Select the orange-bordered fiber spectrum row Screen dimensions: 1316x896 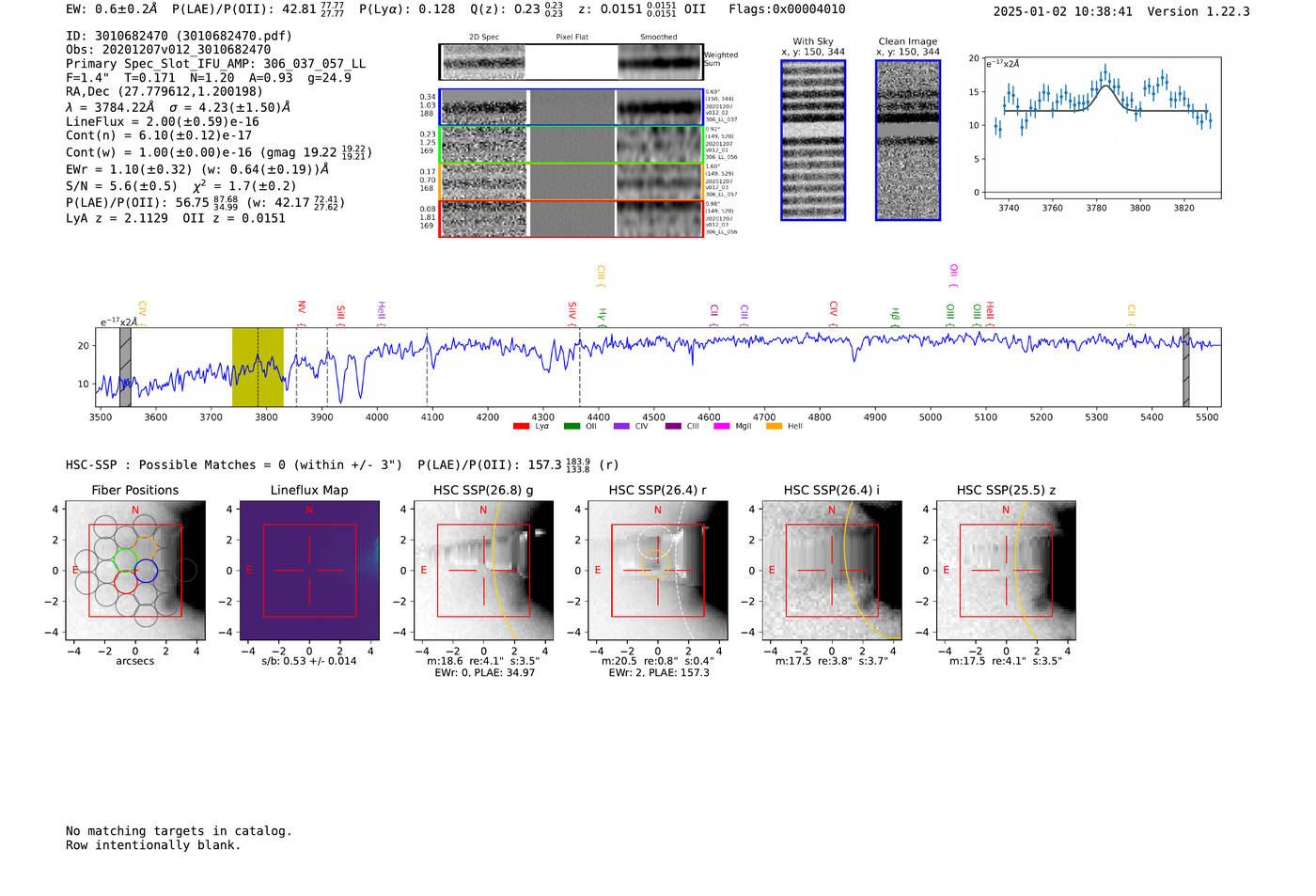click(x=572, y=181)
